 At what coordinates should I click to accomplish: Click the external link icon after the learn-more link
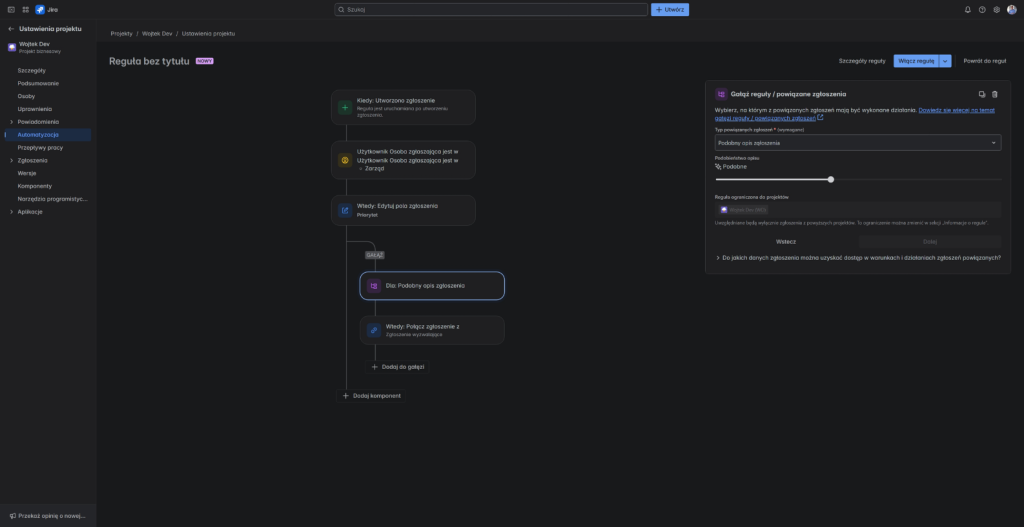[820, 118]
